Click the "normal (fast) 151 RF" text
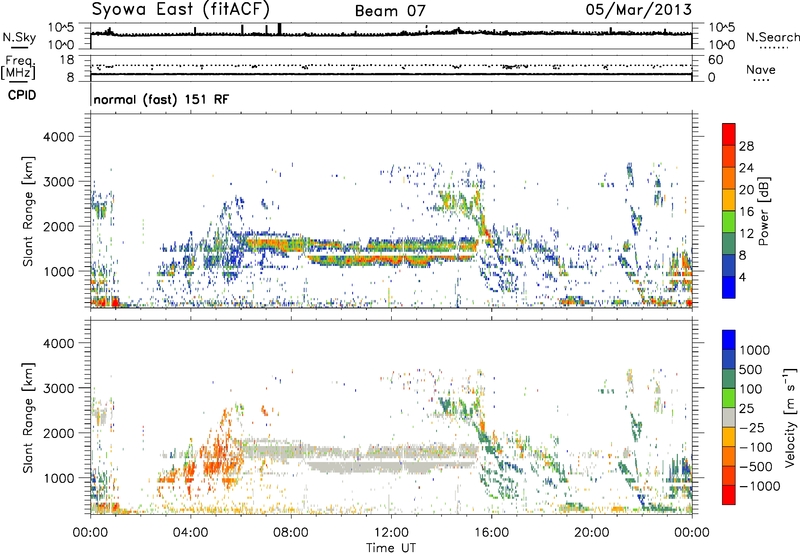The image size is (800, 554). (x=161, y=99)
